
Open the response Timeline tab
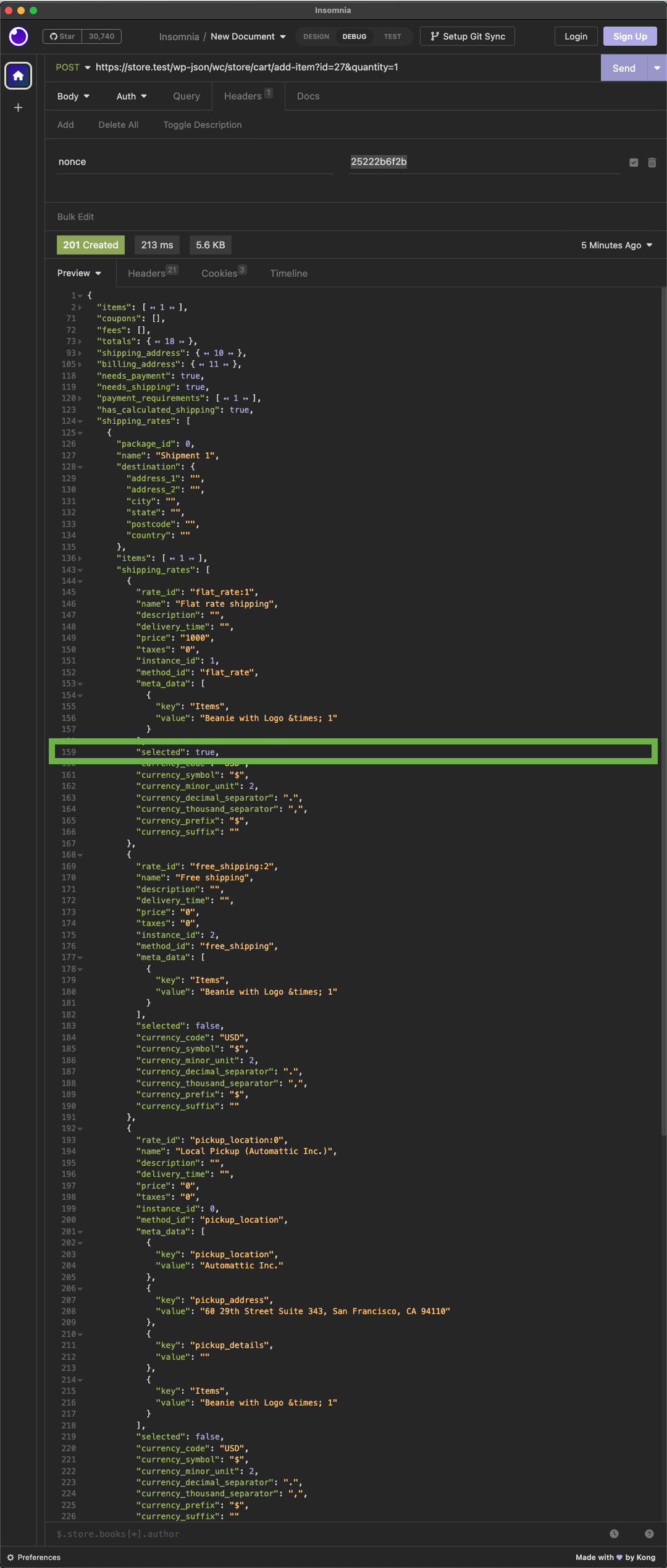[x=288, y=273]
